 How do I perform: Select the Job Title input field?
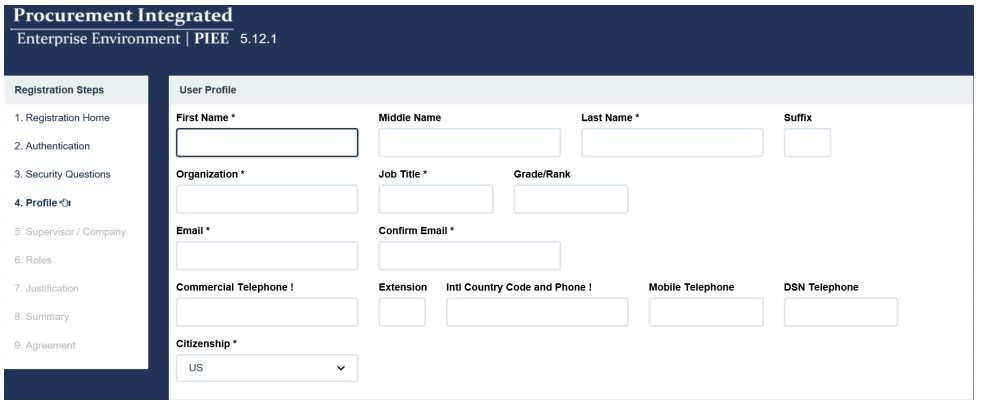pyautogui.click(x=436, y=199)
